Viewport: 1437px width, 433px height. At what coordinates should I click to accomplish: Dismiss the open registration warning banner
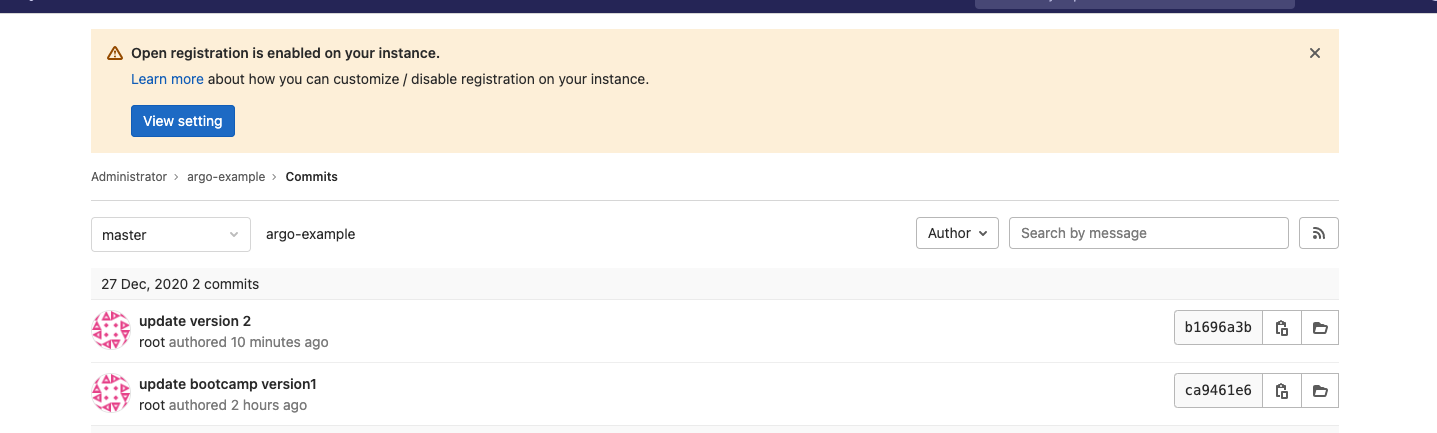tap(1315, 53)
